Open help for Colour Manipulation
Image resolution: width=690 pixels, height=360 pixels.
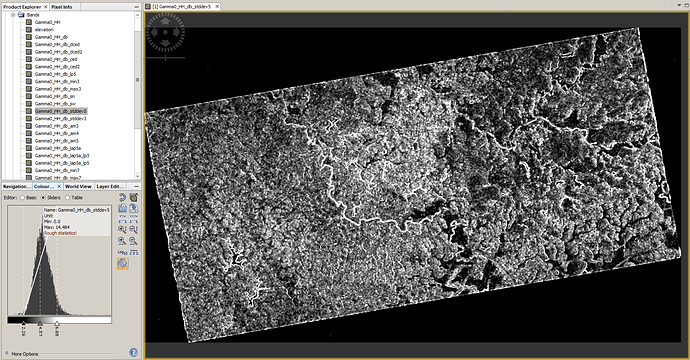(x=134, y=353)
